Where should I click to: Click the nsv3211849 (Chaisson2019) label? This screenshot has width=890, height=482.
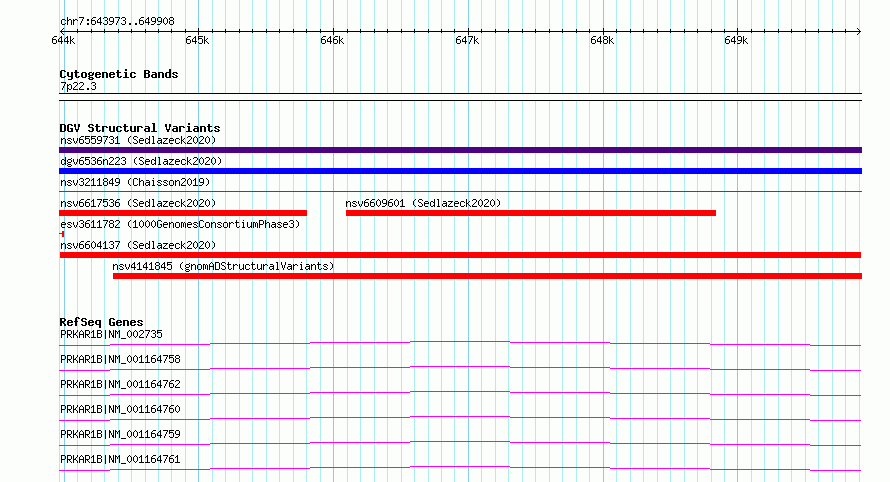click(x=135, y=182)
